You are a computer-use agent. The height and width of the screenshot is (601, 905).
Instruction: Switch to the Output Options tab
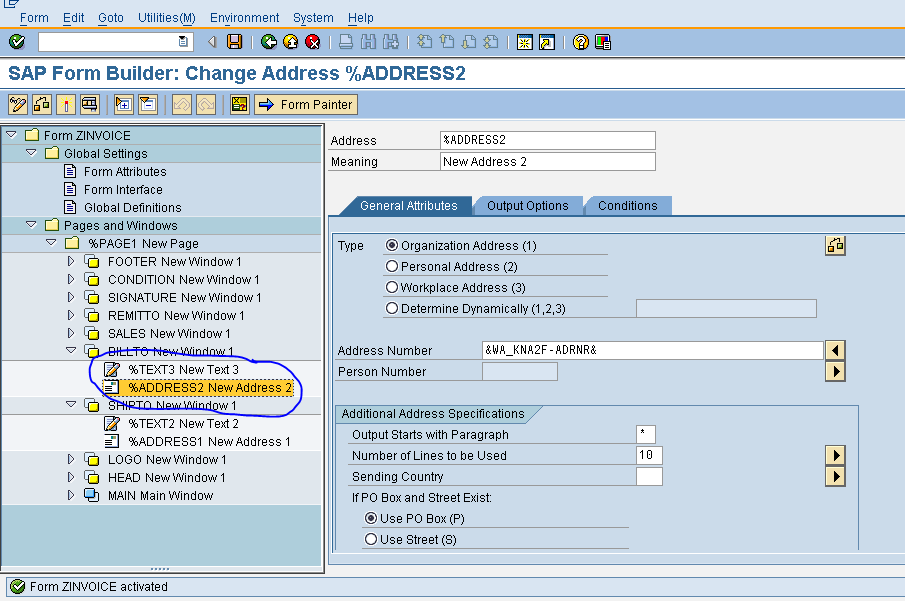pos(528,206)
